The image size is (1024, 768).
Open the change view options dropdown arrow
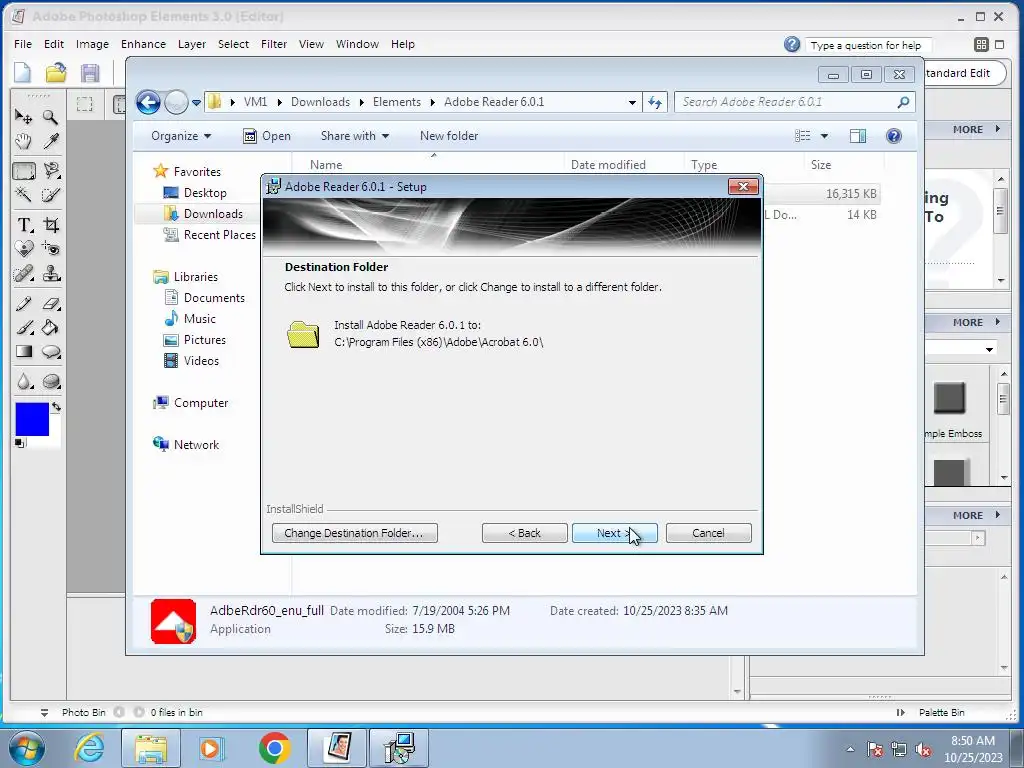824,136
